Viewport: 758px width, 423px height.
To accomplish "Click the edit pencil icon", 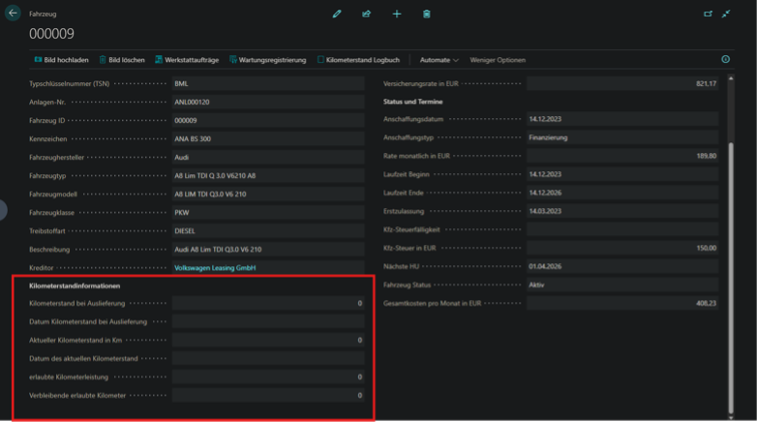I will pyautogui.click(x=337, y=14).
